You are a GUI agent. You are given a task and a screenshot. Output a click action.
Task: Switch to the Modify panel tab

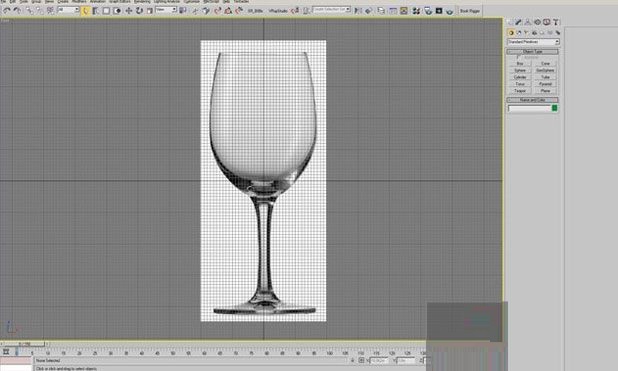pos(518,22)
